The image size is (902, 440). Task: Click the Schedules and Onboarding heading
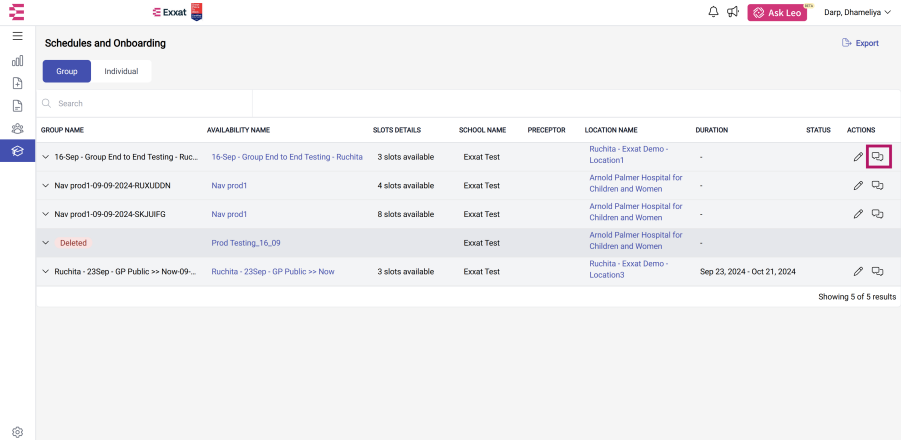(x=105, y=43)
